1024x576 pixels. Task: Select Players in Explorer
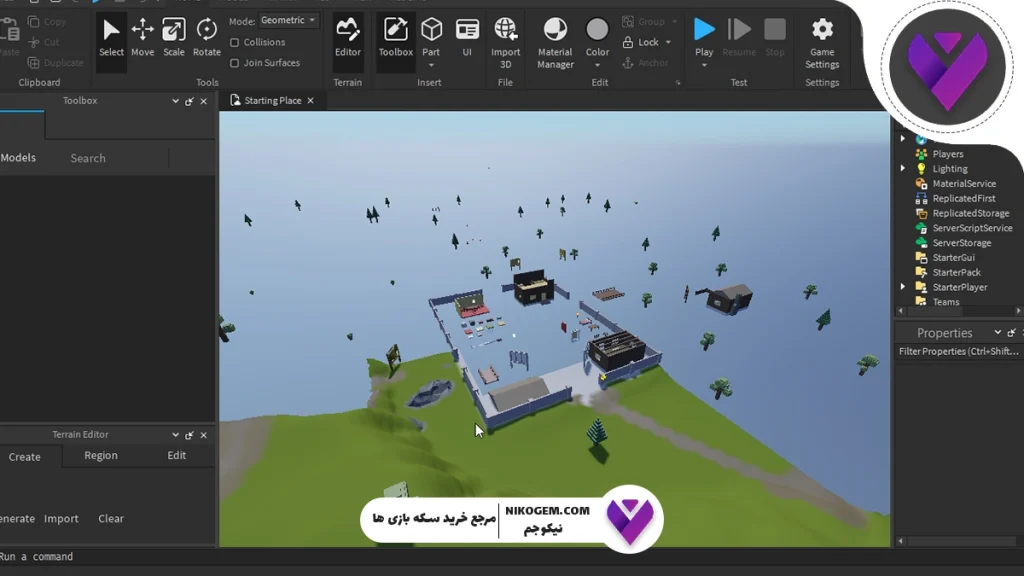(948, 154)
